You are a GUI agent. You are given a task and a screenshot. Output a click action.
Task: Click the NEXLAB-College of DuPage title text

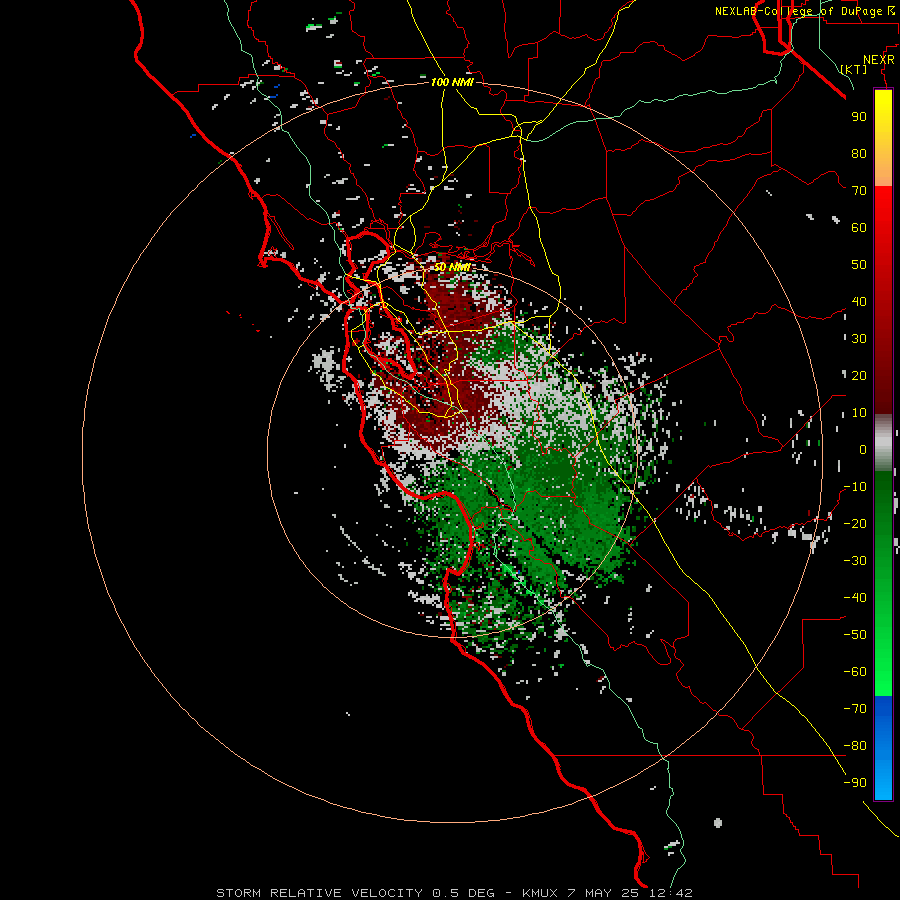click(x=807, y=11)
